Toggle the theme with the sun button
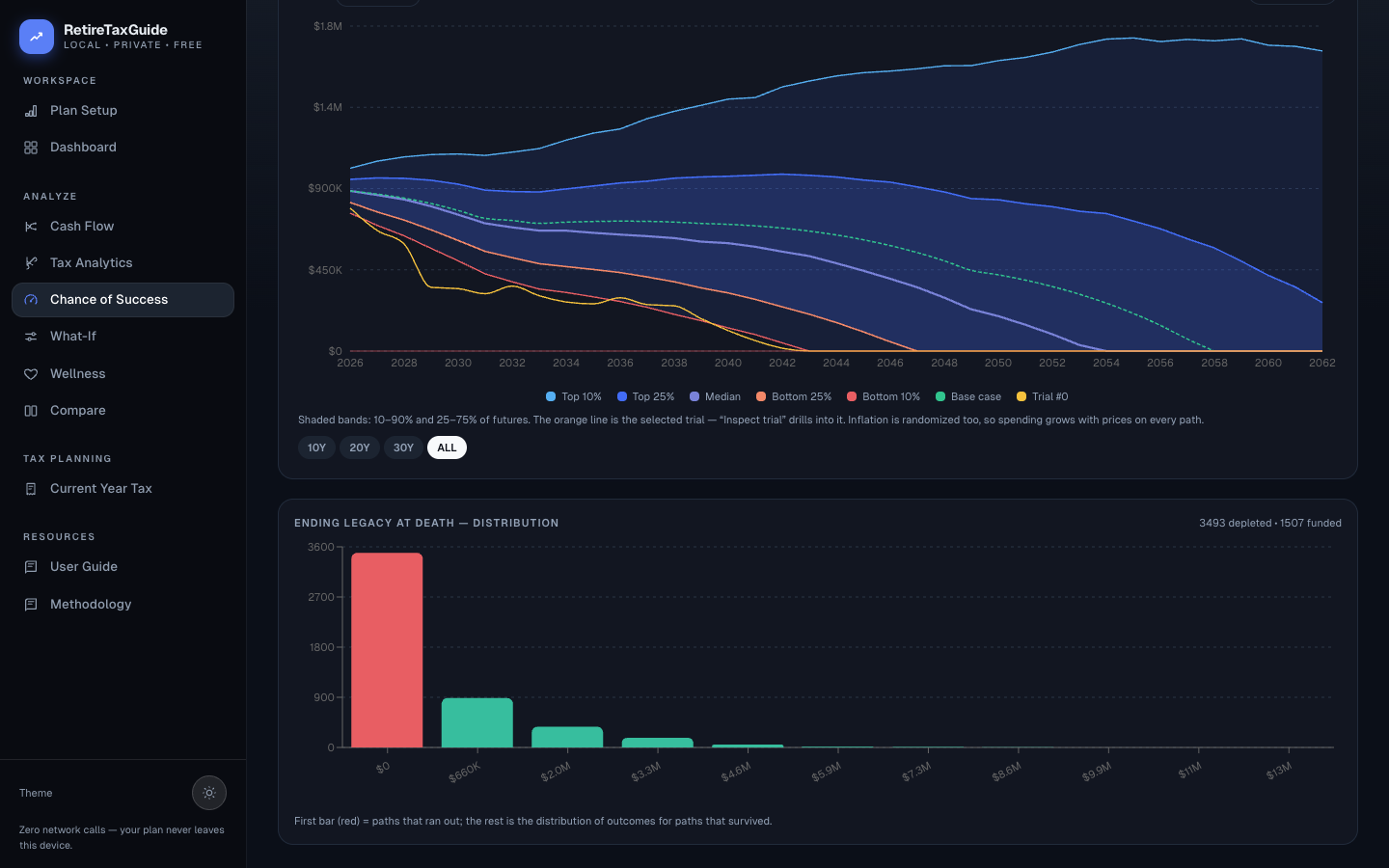1389x868 pixels. tap(209, 793)
